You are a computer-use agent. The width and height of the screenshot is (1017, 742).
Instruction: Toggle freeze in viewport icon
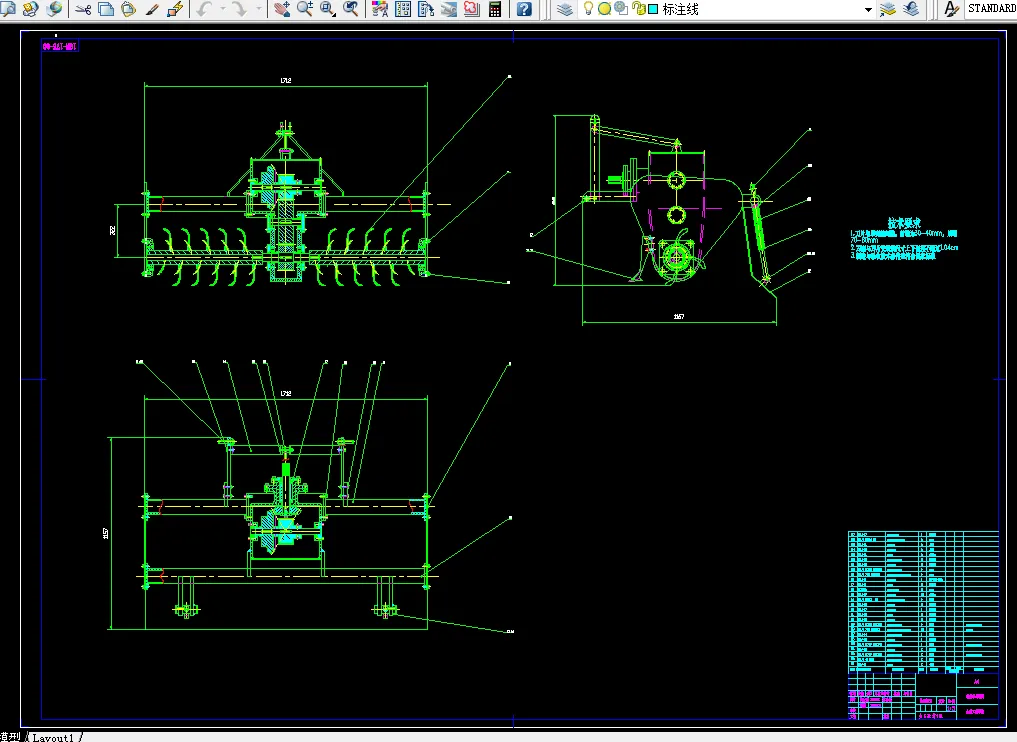(x=621, y=8)
